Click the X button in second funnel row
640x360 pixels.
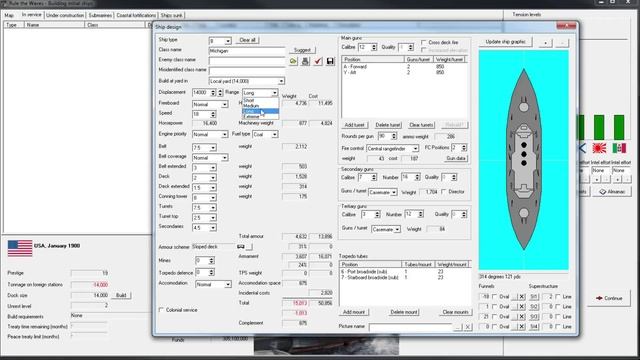(x=522, y=307)
